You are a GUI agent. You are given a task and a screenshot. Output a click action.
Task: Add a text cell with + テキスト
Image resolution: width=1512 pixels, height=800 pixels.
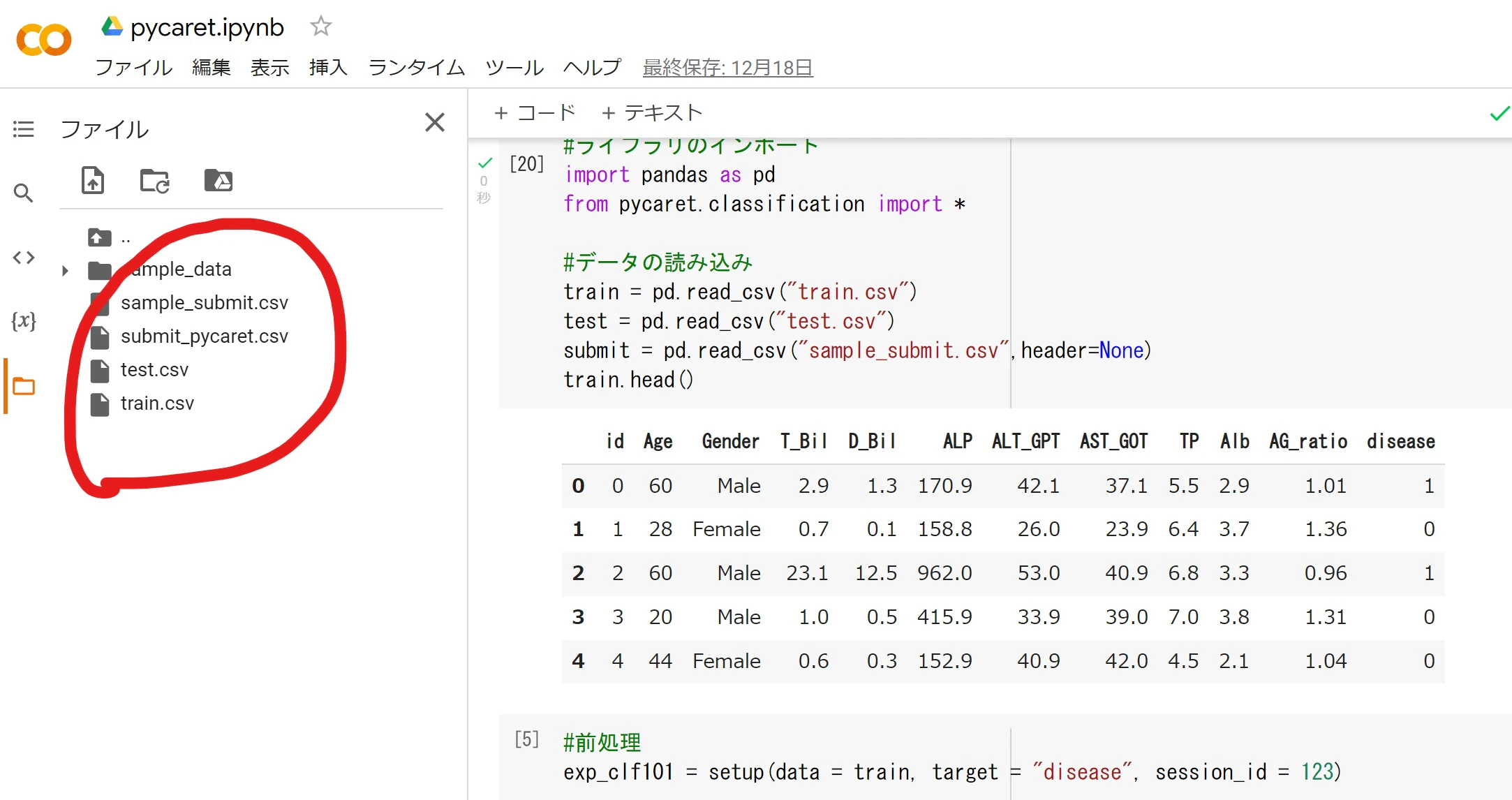[x=651, y=112]
